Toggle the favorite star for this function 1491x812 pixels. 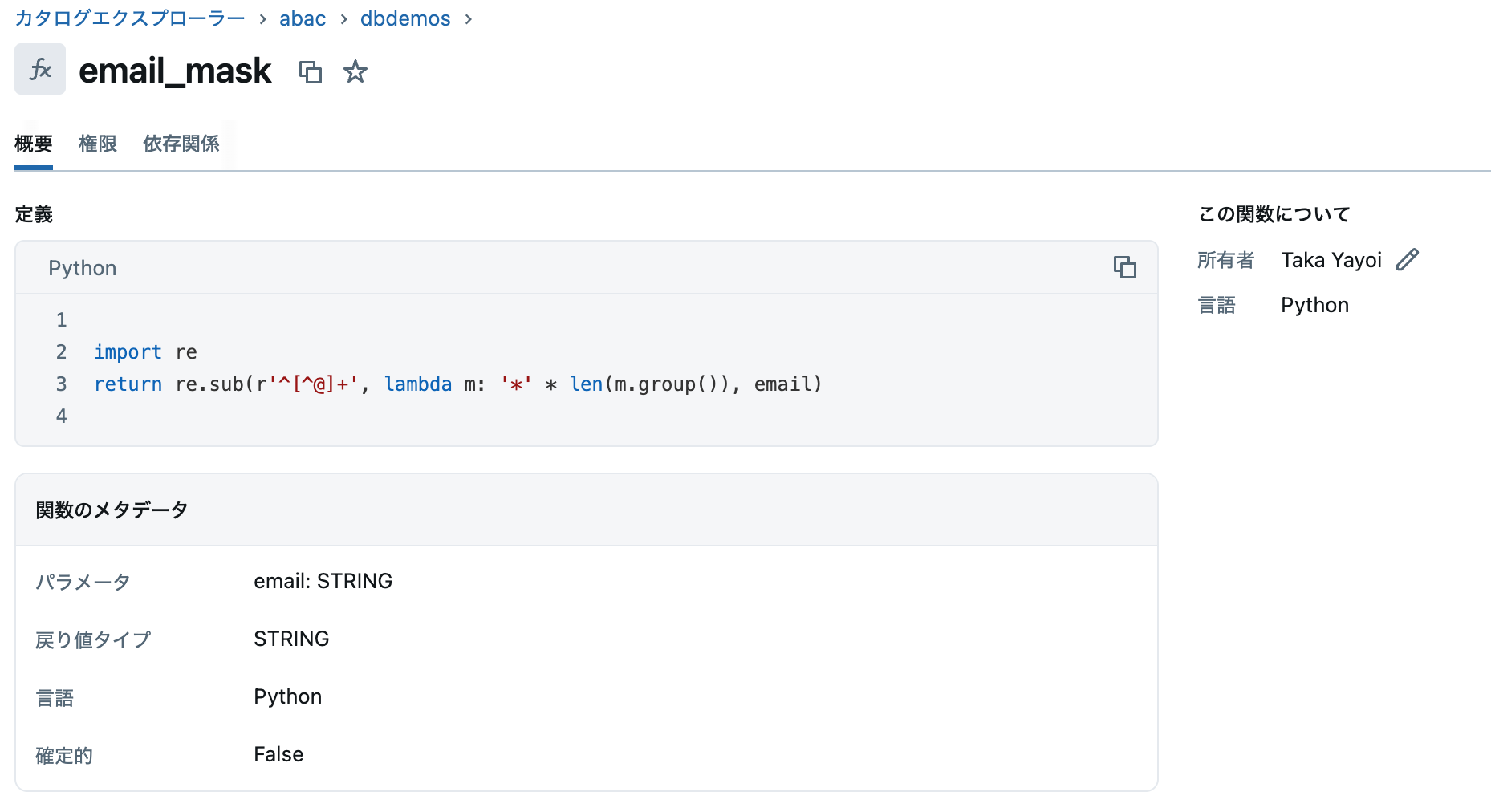[x=355, y=71]
